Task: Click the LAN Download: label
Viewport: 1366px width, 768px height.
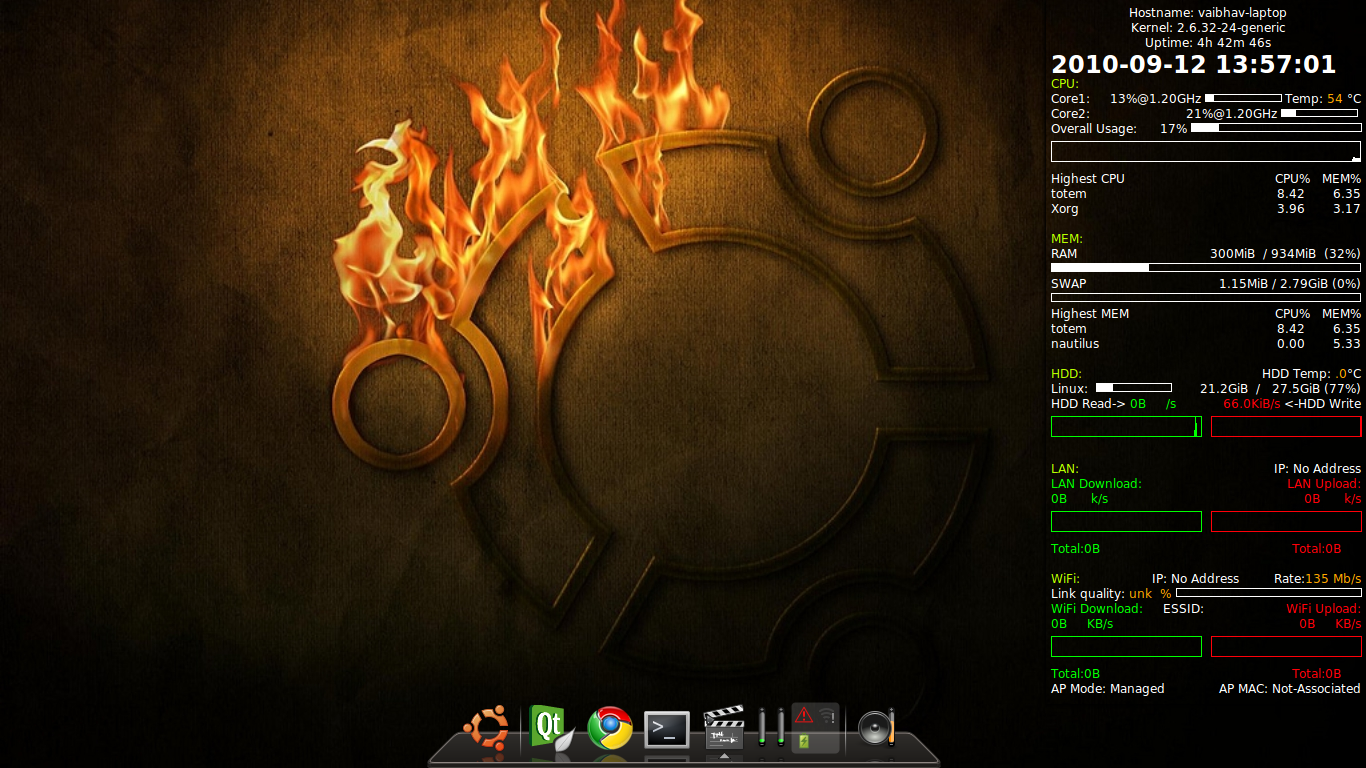Action: pos(1096,484)
